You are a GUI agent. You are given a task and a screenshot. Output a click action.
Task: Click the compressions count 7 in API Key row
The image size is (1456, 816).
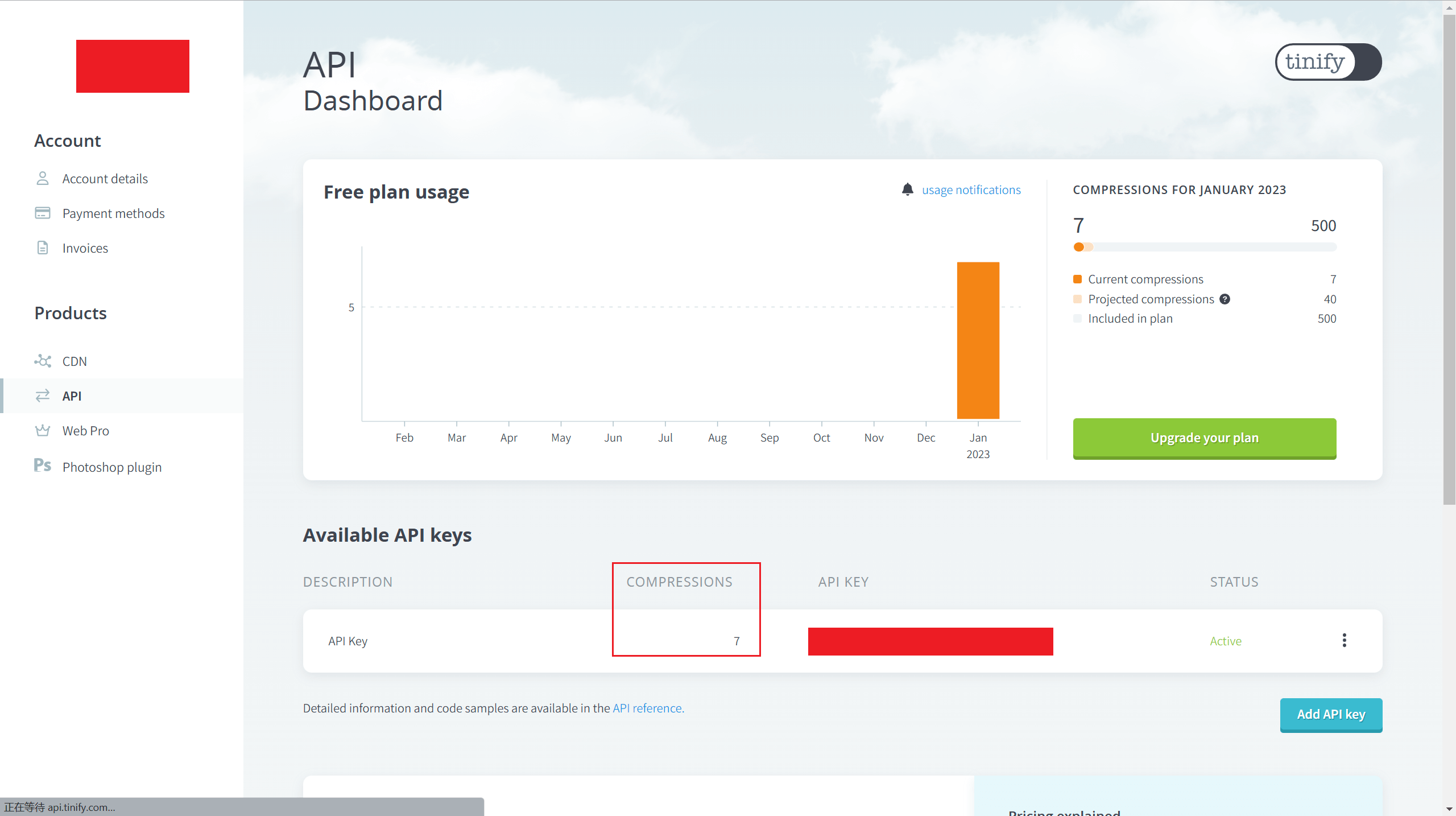pyautogui.click(x=737, y=641)
